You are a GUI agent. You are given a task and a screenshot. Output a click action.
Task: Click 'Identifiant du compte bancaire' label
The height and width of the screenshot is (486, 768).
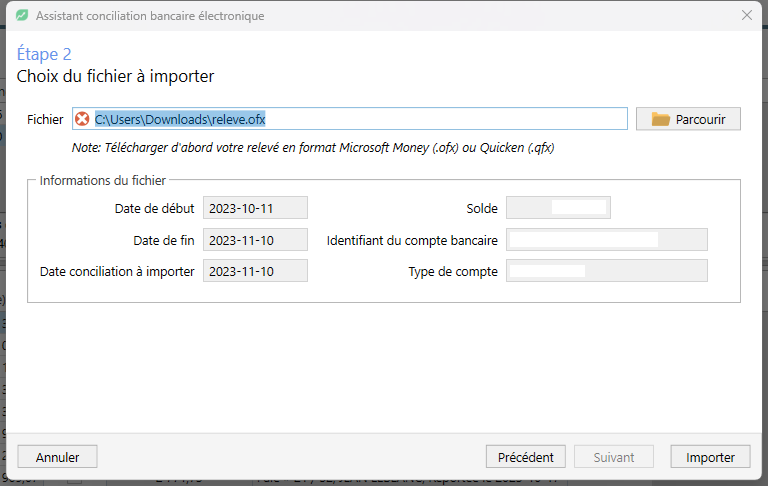coord(412,240)
